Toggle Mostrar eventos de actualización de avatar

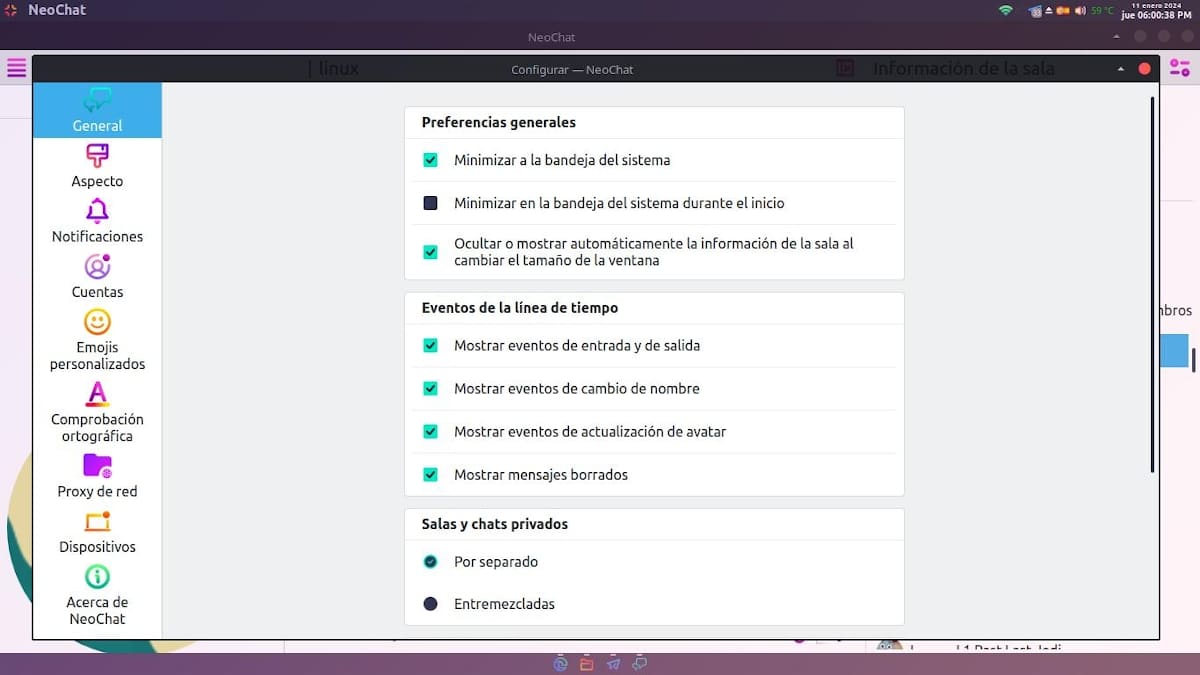tap(430, 432)
